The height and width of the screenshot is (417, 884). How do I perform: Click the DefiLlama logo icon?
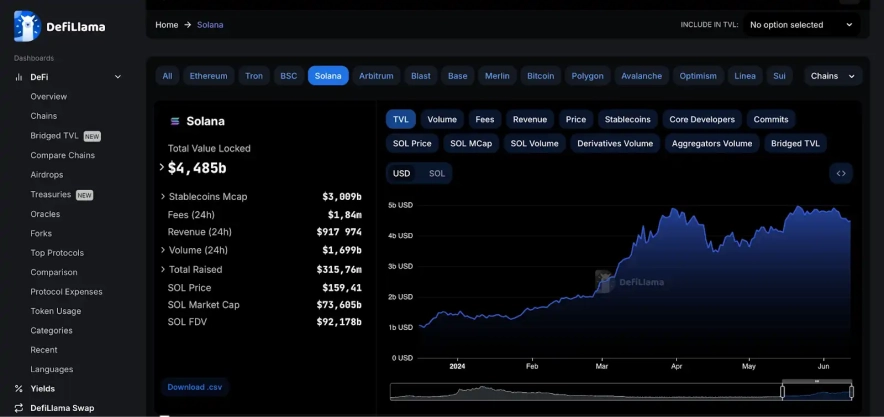pyautogui.click(x=27, y=26)
